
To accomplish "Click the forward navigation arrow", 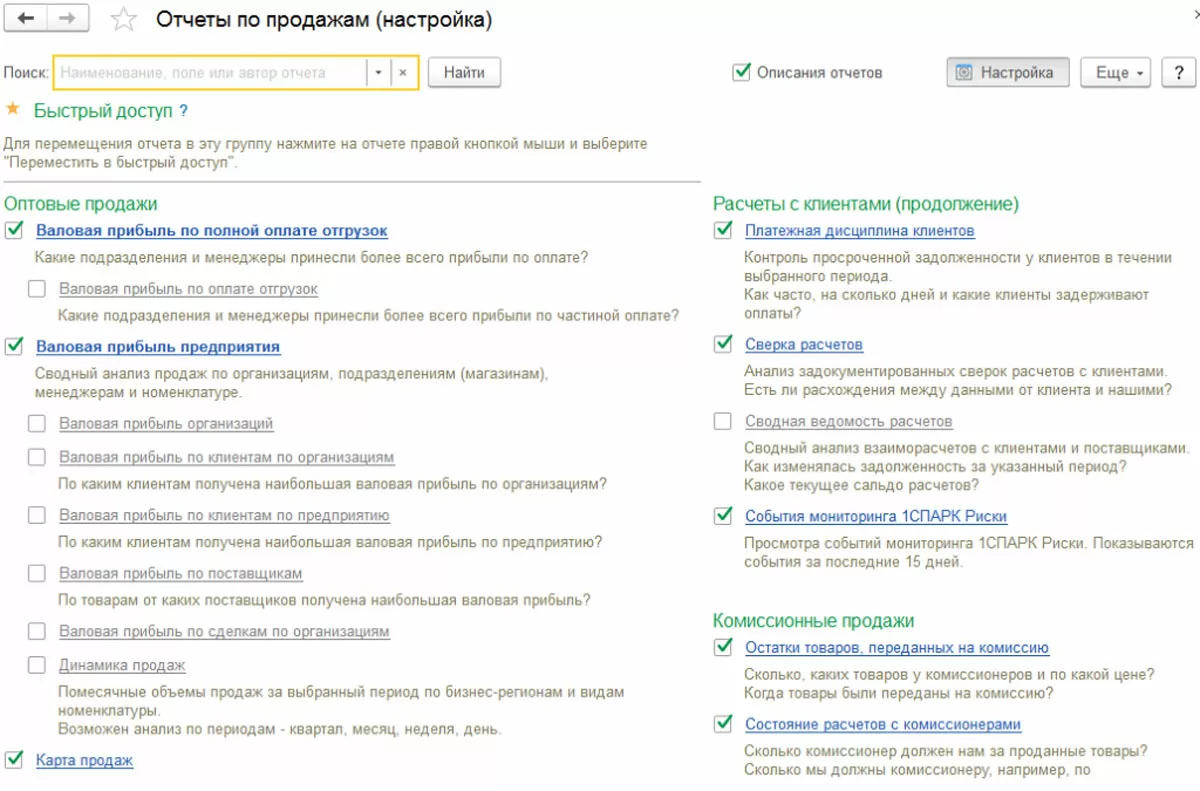I will [x=67, y=19].
